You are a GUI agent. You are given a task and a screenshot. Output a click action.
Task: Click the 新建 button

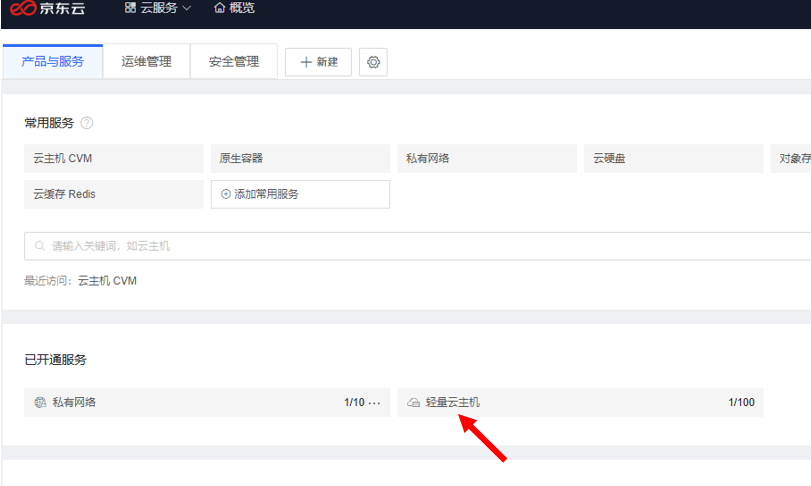(319, 62)
